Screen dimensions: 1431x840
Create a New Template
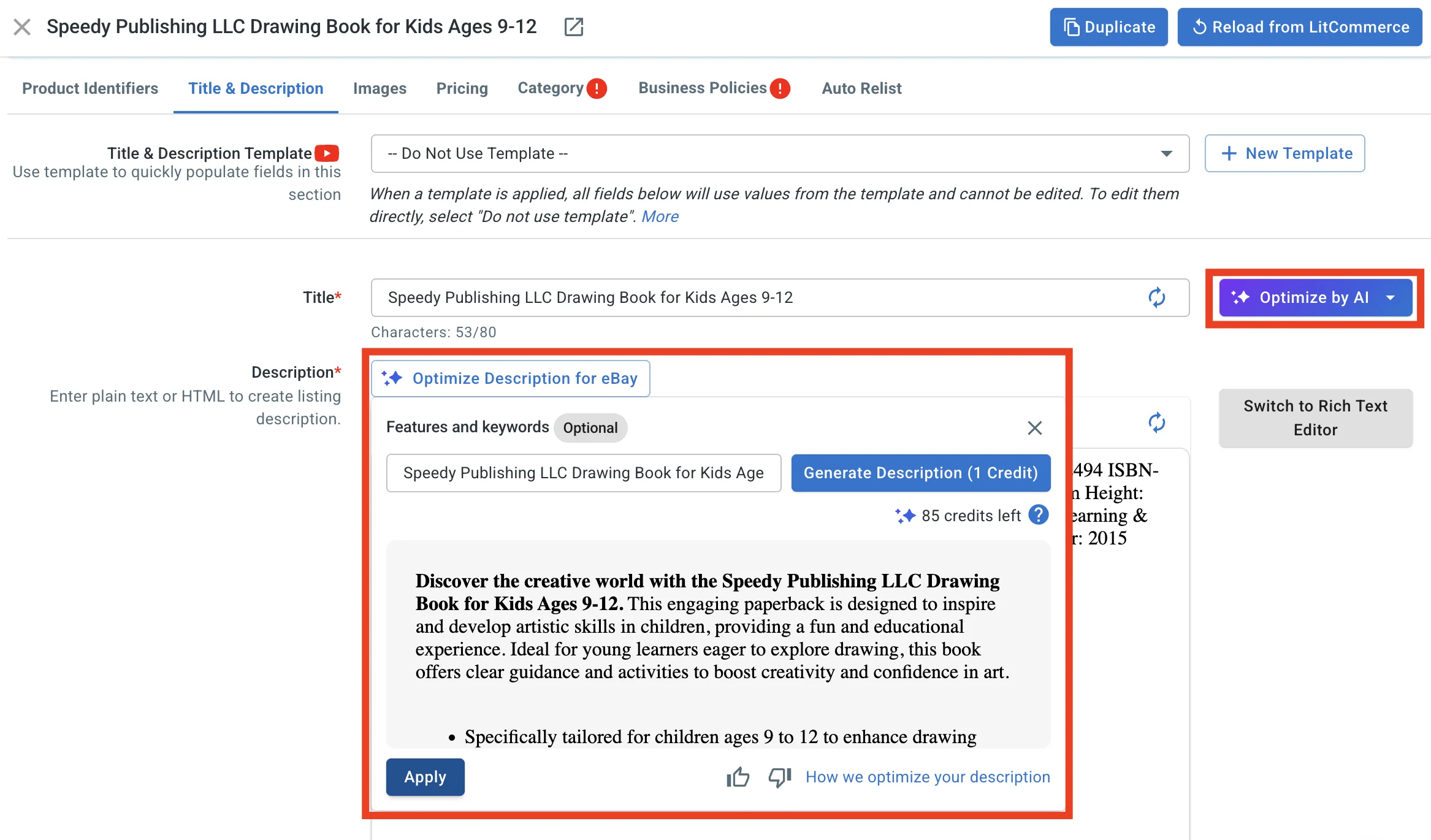pyautogui.click(x=1284, y=153)
